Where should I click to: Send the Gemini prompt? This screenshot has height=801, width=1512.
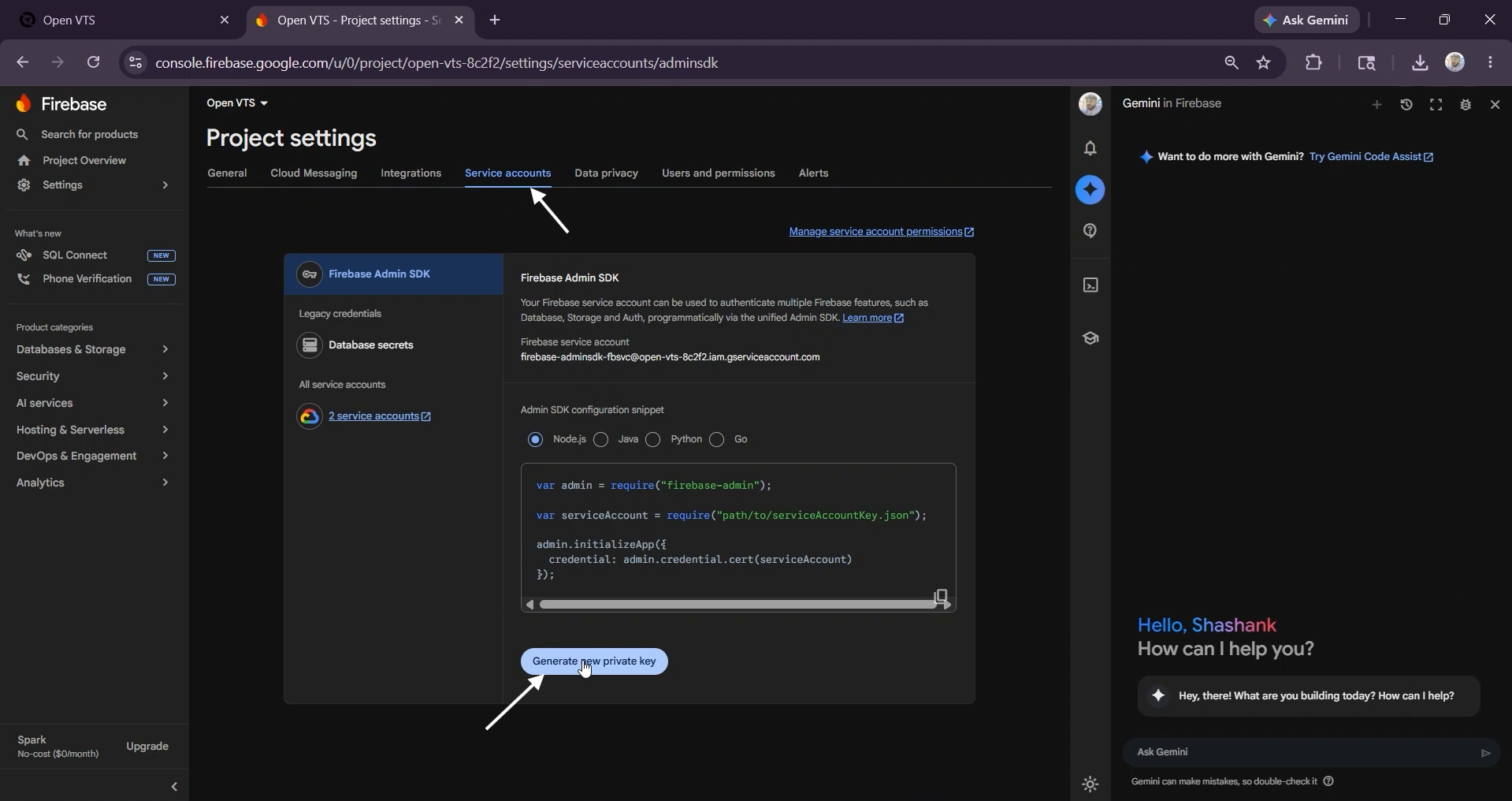(x=1486, y=753)
